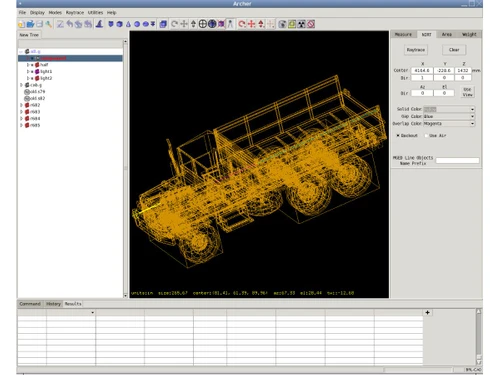Click the Center X input field
This screenshot has height=375, width=500.
pyautogui.click(x=422, y=71)
